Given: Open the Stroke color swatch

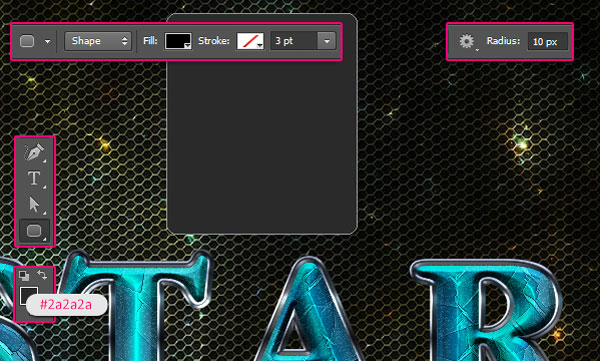Looking at the screenshot, I should (x=250, y=41).
